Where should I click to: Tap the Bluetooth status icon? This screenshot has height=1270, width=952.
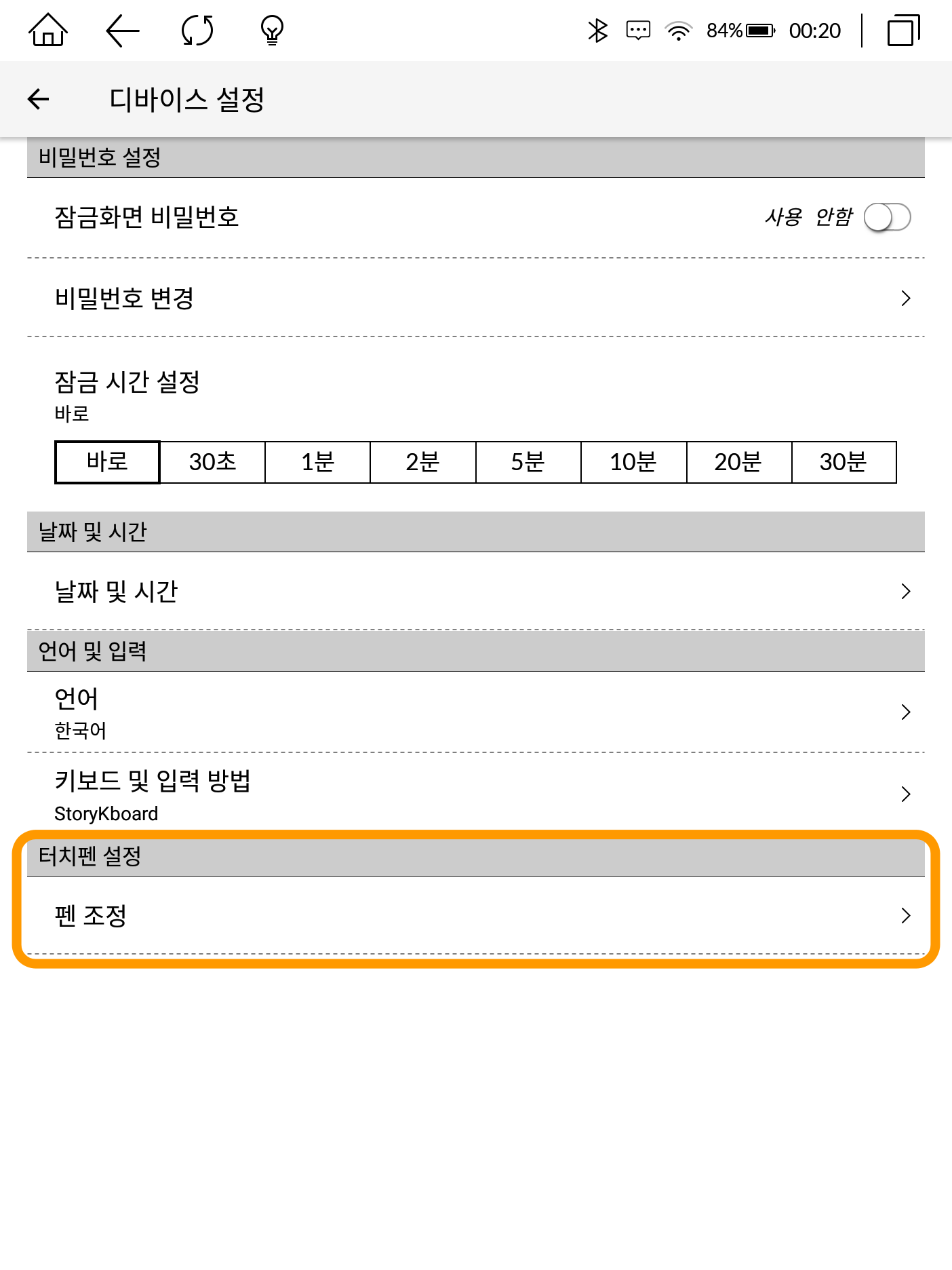click(597, 30)
